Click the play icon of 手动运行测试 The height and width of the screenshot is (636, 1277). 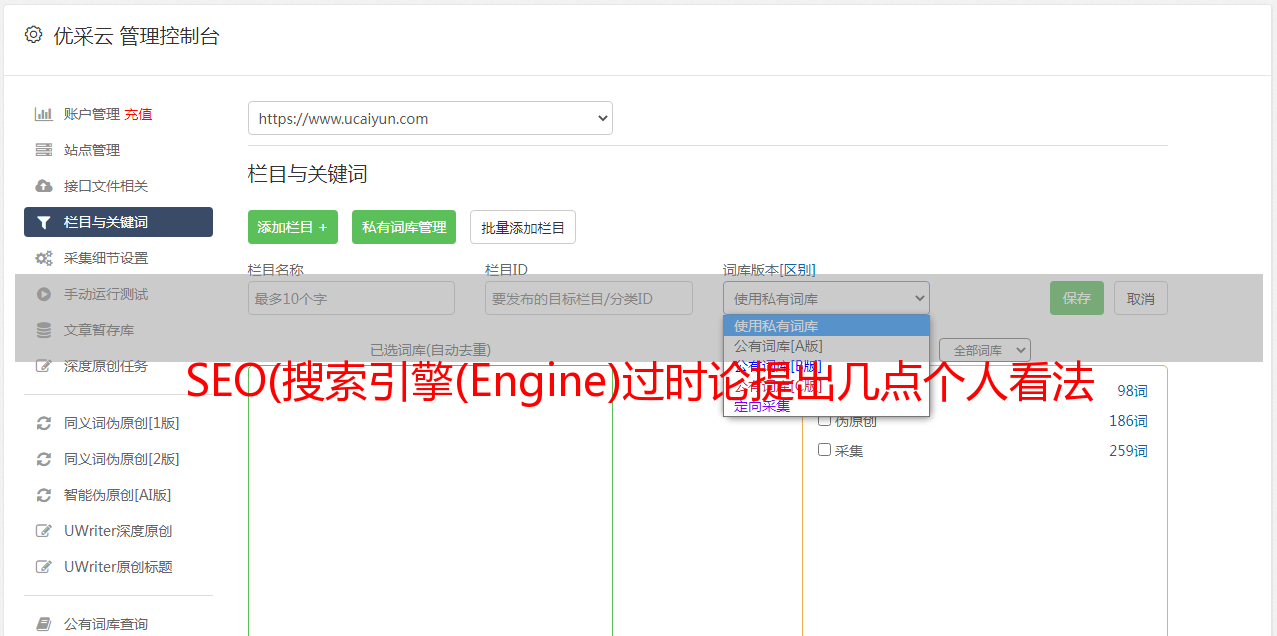pos(43,294)
